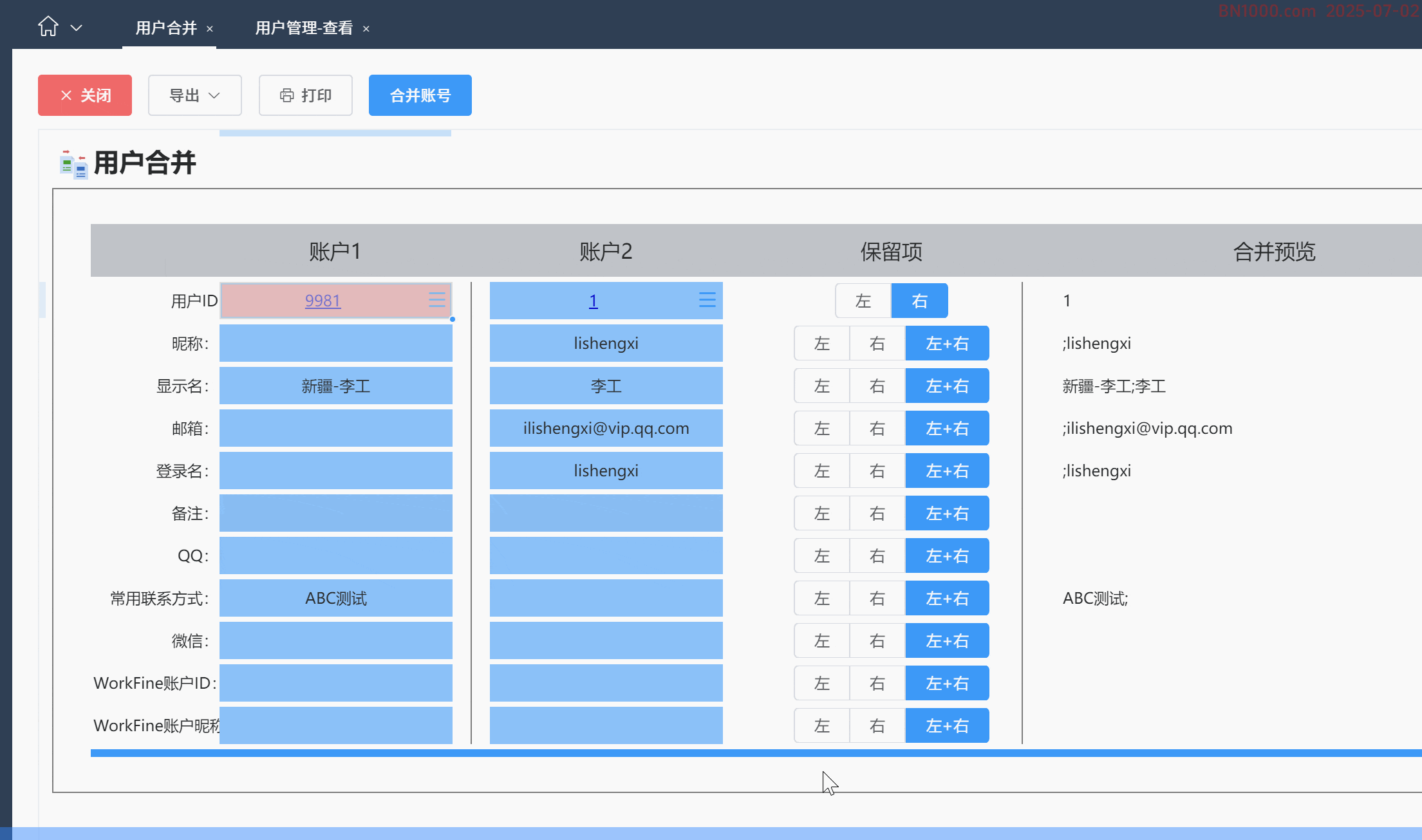
Task: Click 账户2 昵称 cell lishengxi
Action: 606,343
